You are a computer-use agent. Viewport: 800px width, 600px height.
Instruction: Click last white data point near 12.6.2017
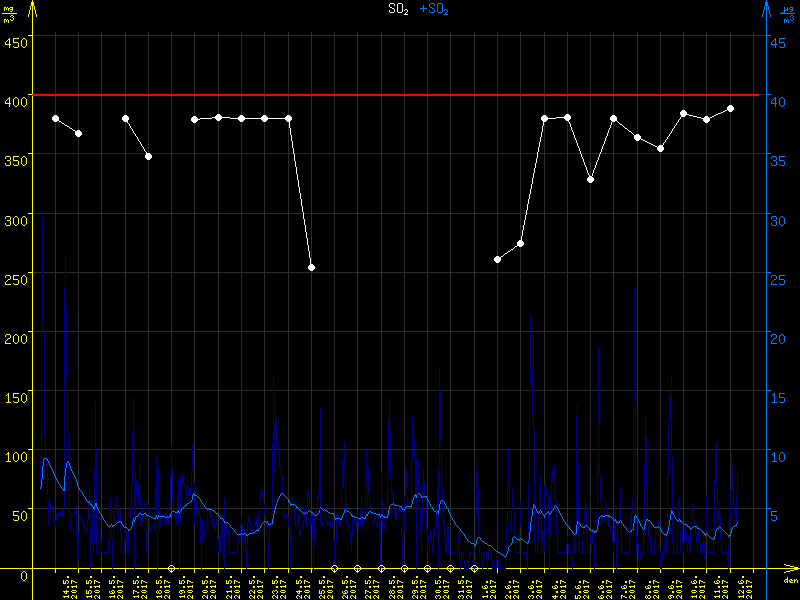[730, 108]
